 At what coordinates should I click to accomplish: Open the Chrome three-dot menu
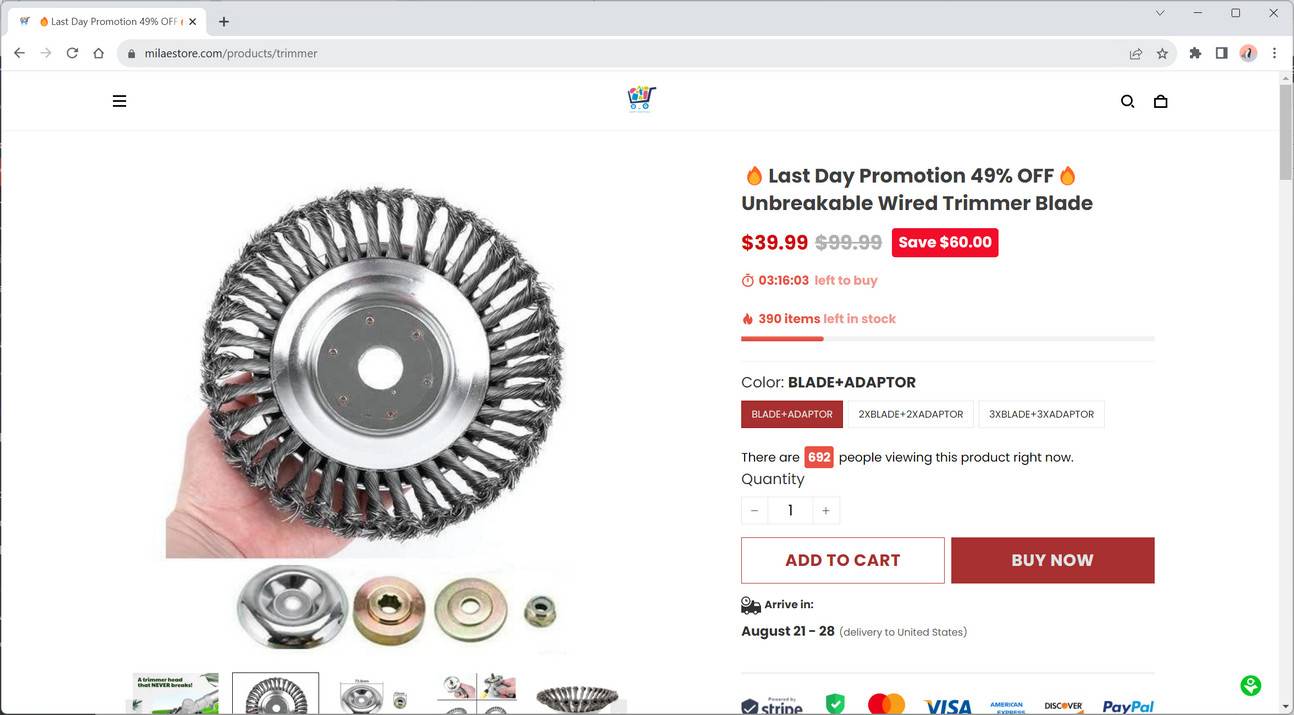pos(1275,53)
